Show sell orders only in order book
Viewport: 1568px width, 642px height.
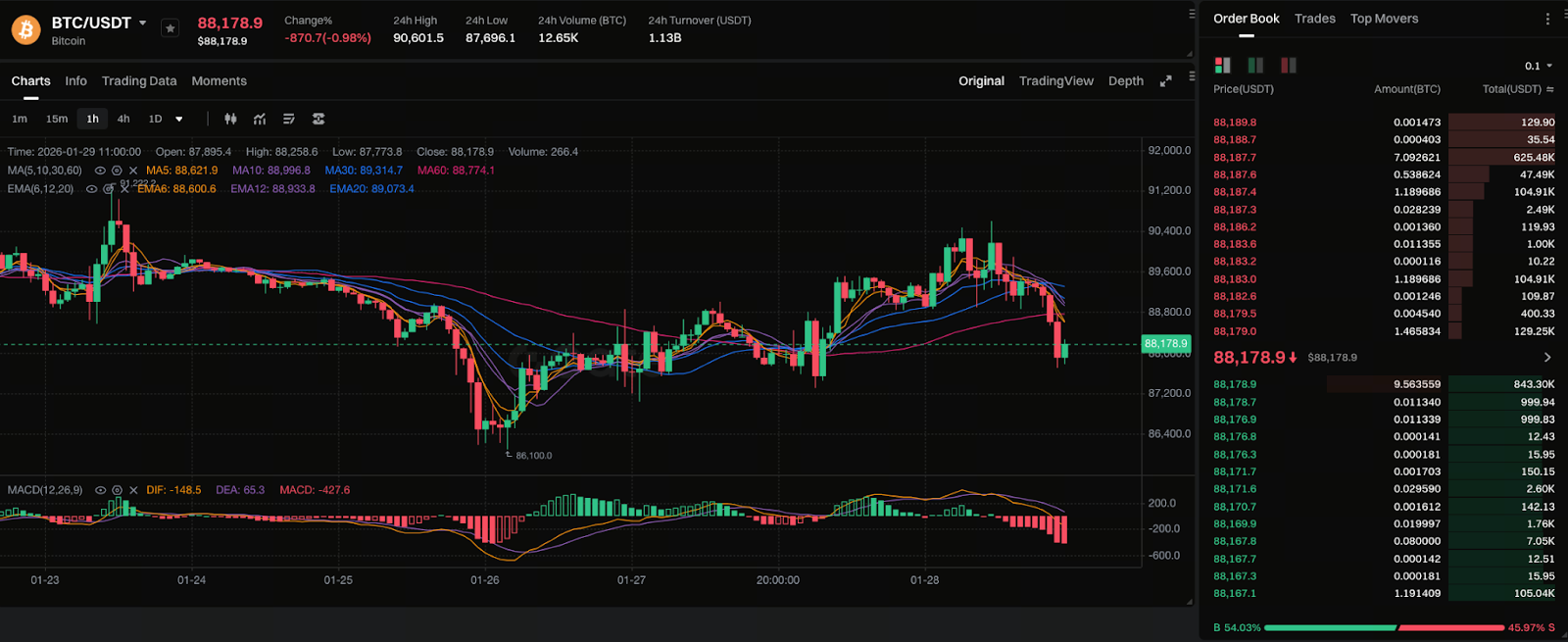tap(1288, 66)
